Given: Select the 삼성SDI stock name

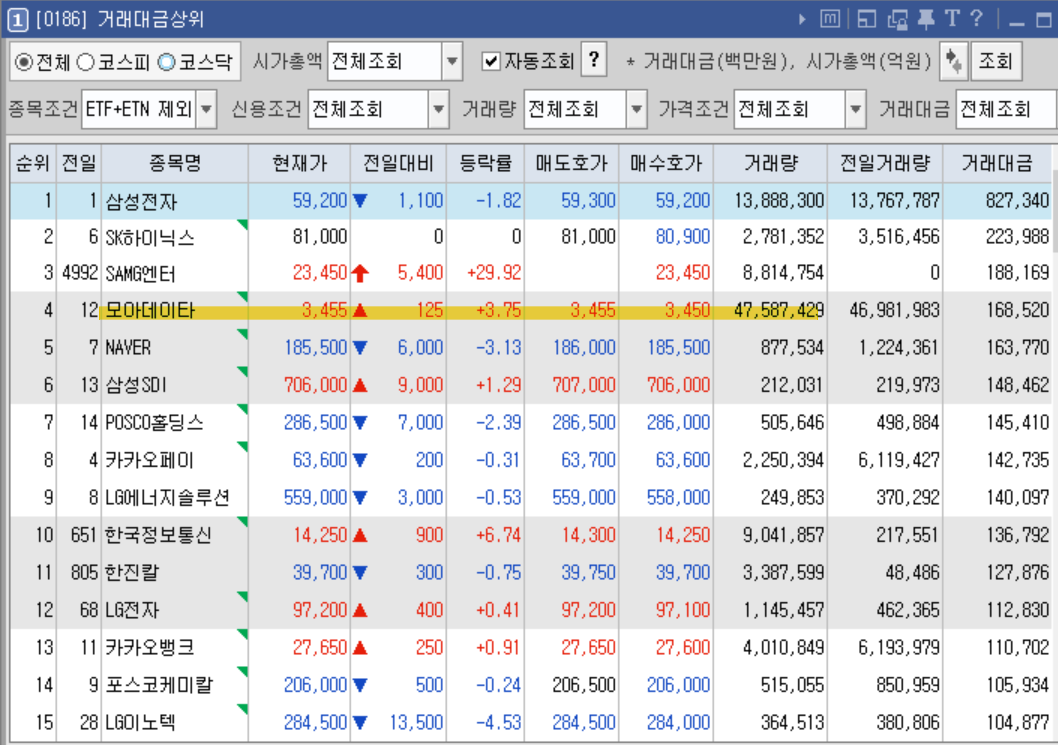Looking at the screenshot, I should 136,385.
